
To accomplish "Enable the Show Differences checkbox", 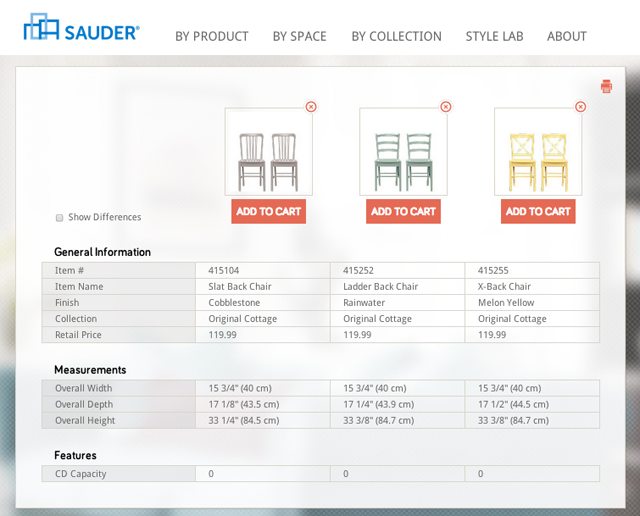I will click(60, 218).
